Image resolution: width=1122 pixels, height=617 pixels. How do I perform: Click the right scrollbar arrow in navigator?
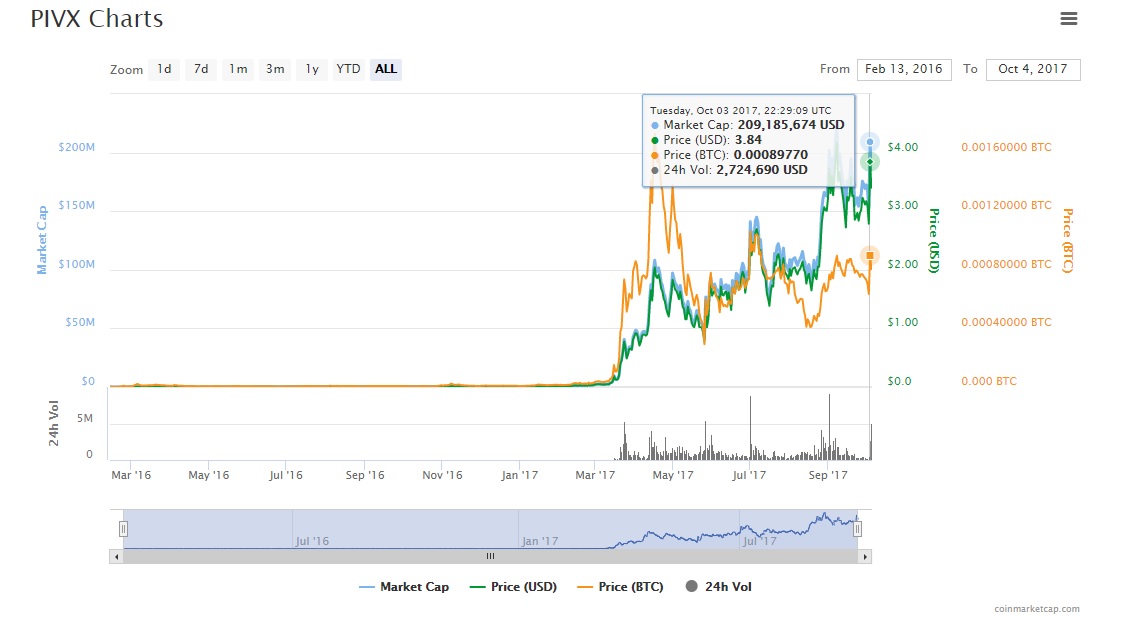[x=864, y=556]
